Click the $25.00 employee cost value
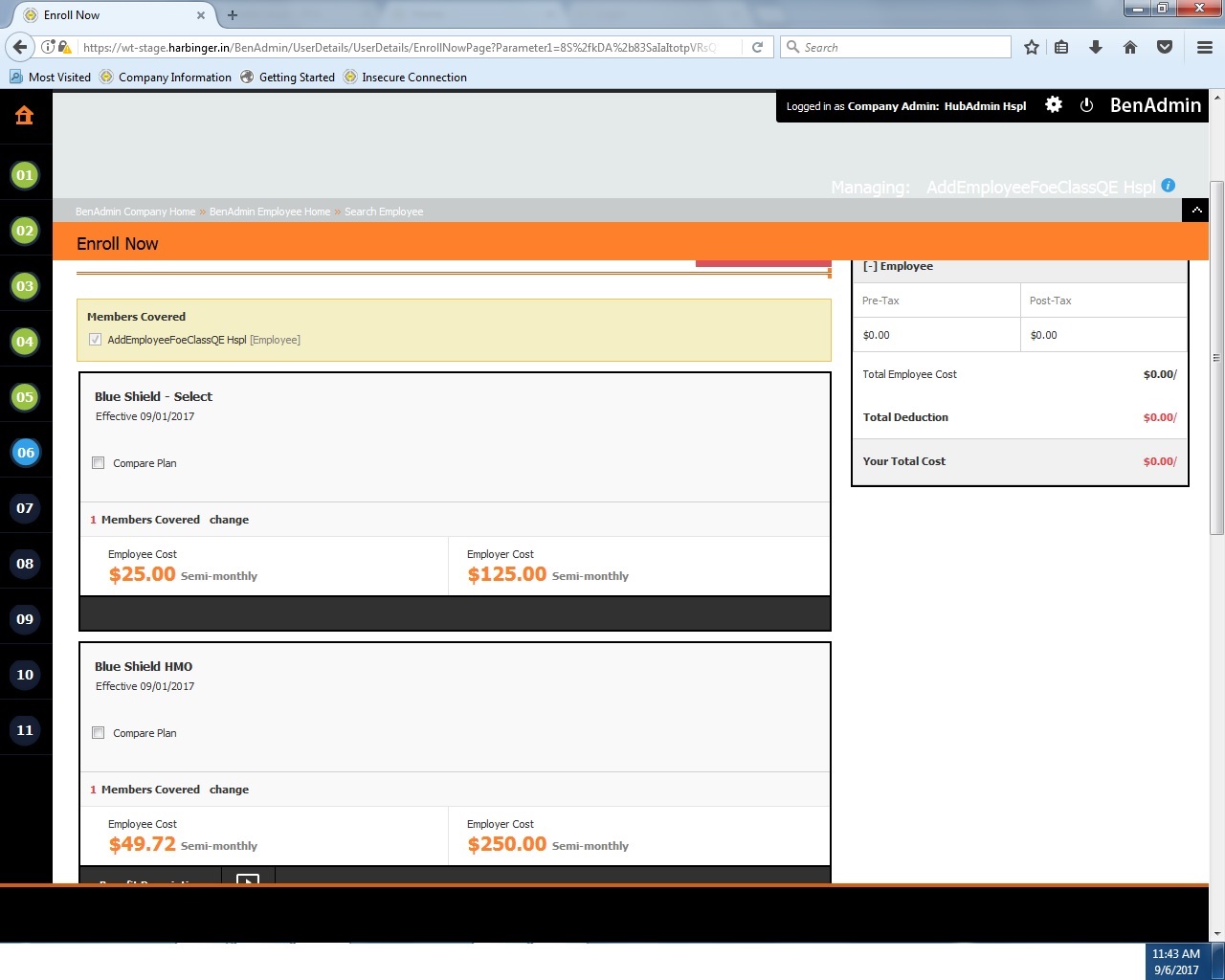This screenshot has width=1225, height=980. point(143,574)
